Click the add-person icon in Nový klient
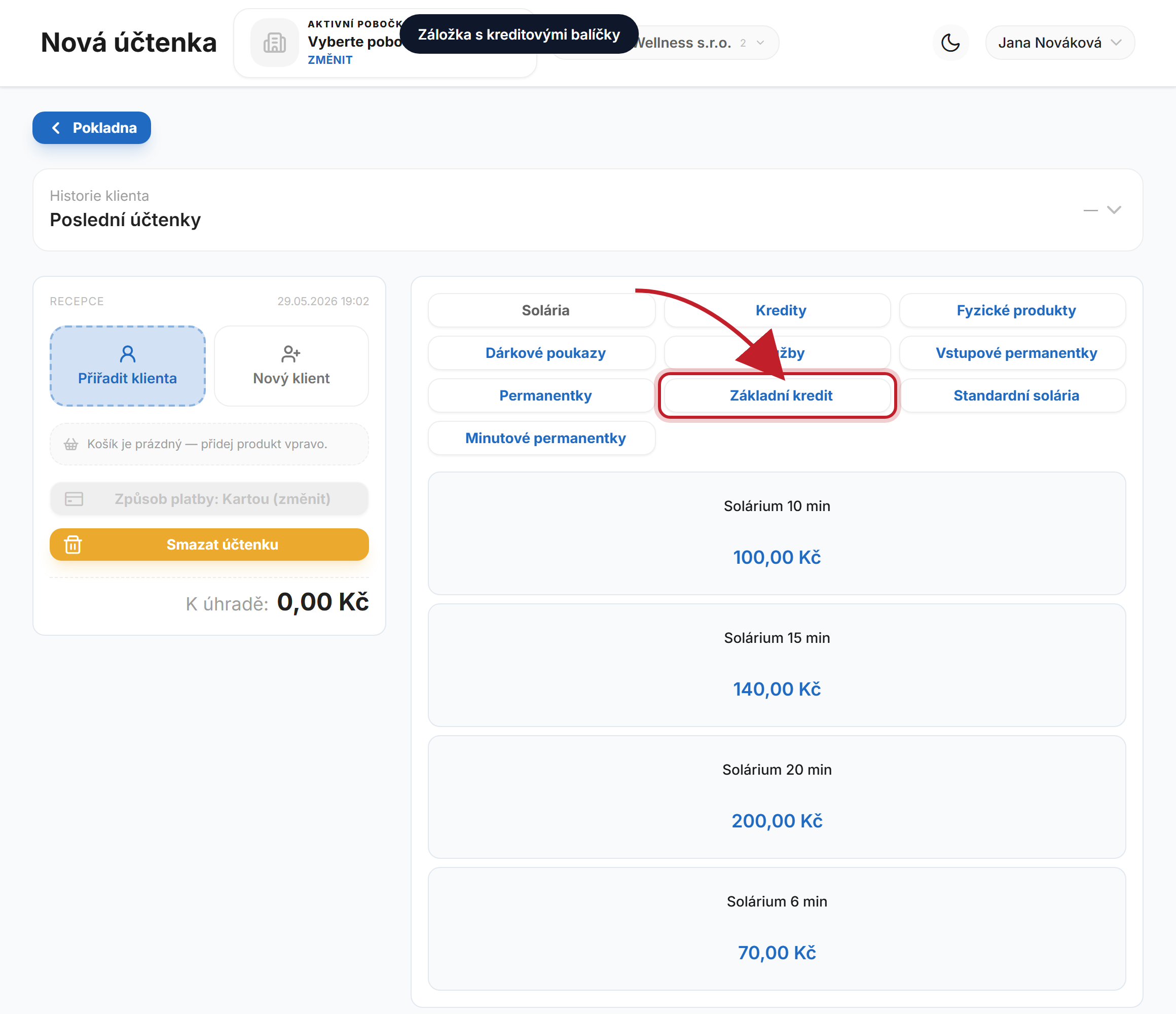Image resolution: width=1176 pixels, height=1014 pixels. [x=290, y=354]
